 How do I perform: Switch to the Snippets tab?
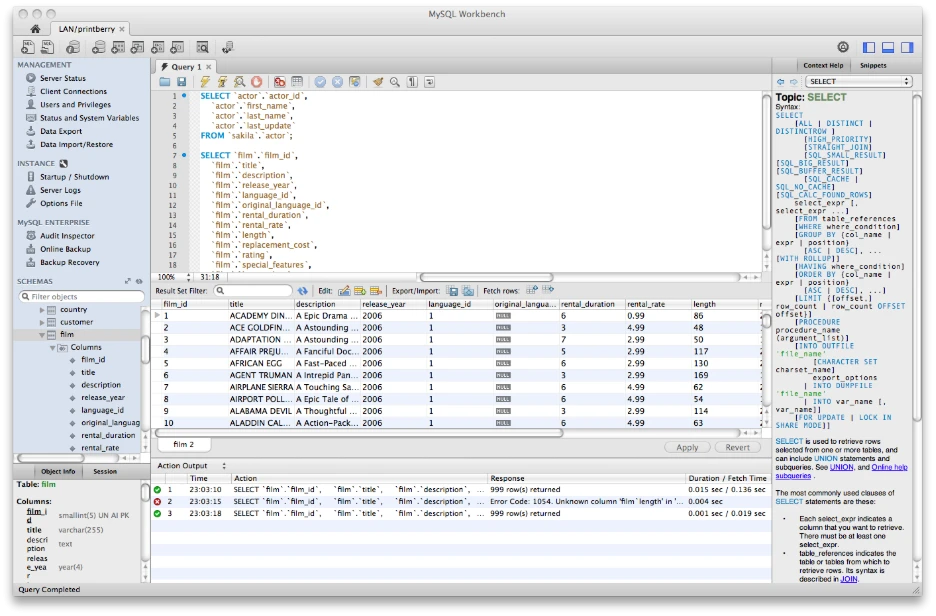tap(872, 65)
